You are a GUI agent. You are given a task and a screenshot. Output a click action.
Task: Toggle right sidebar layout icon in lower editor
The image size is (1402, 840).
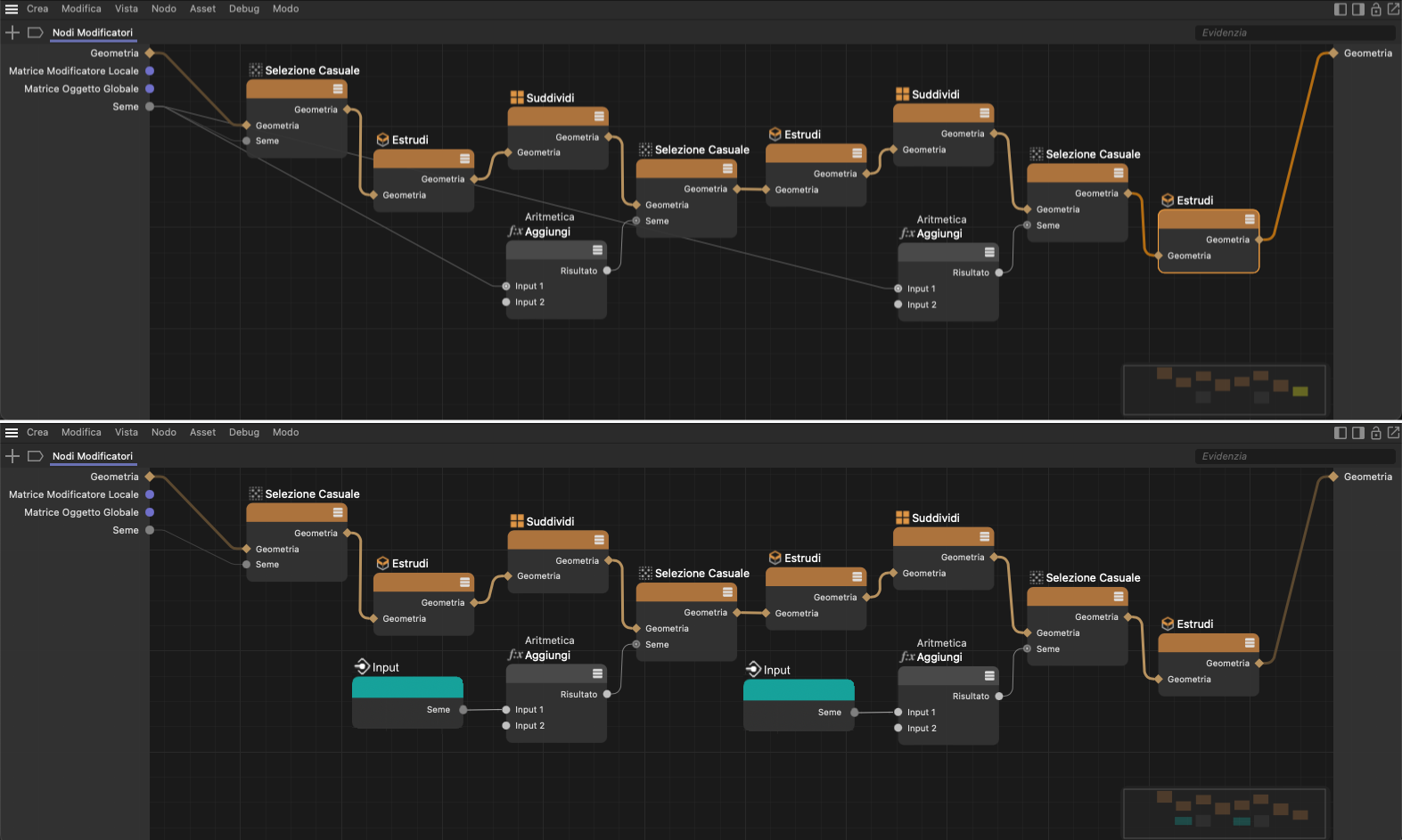(x=1358, y=433)
